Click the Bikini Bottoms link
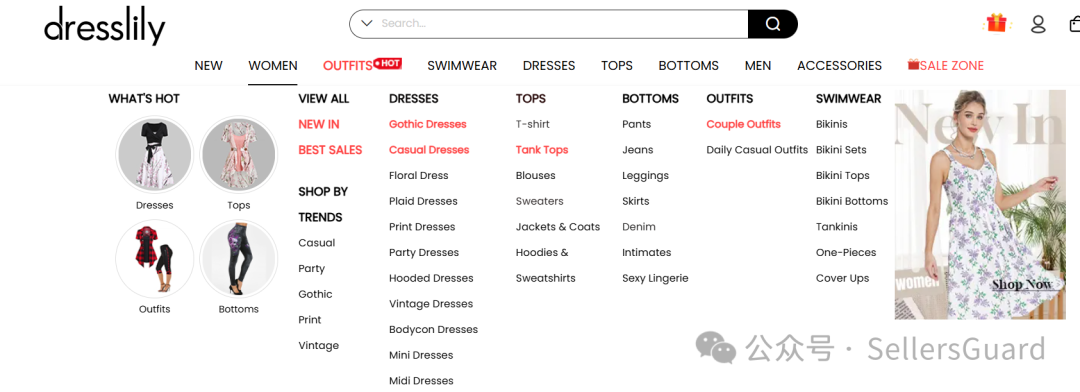The width and height of the screenshot is (1080, 392). 852,201
